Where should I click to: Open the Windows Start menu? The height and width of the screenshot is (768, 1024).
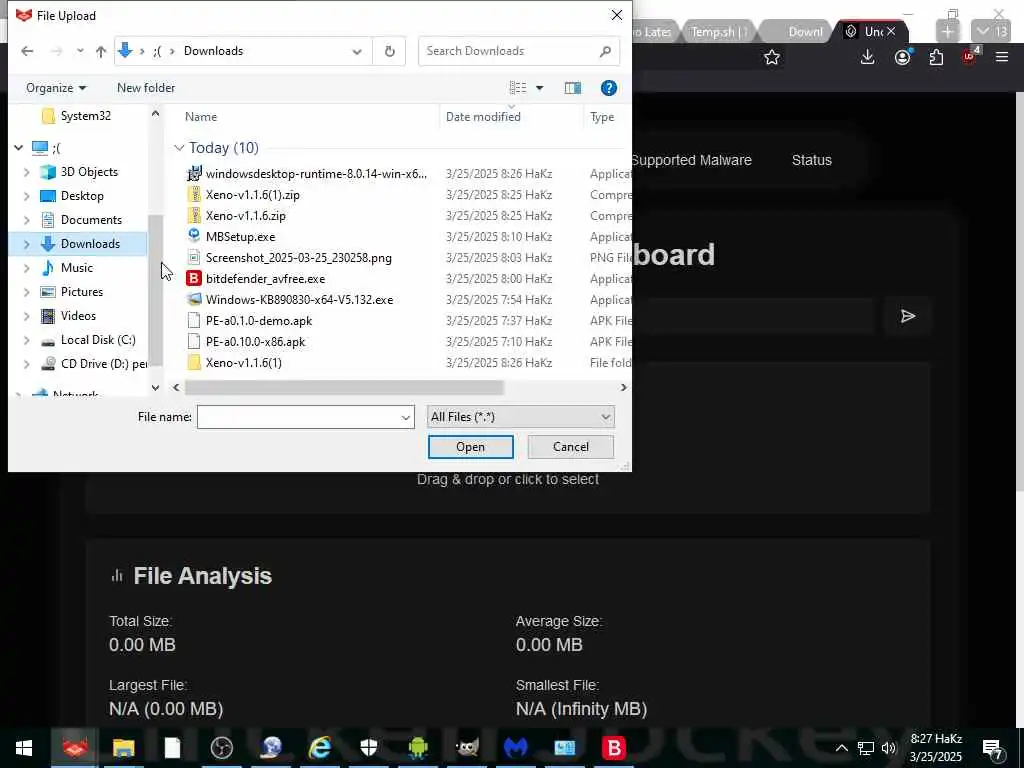coord(24,748)
